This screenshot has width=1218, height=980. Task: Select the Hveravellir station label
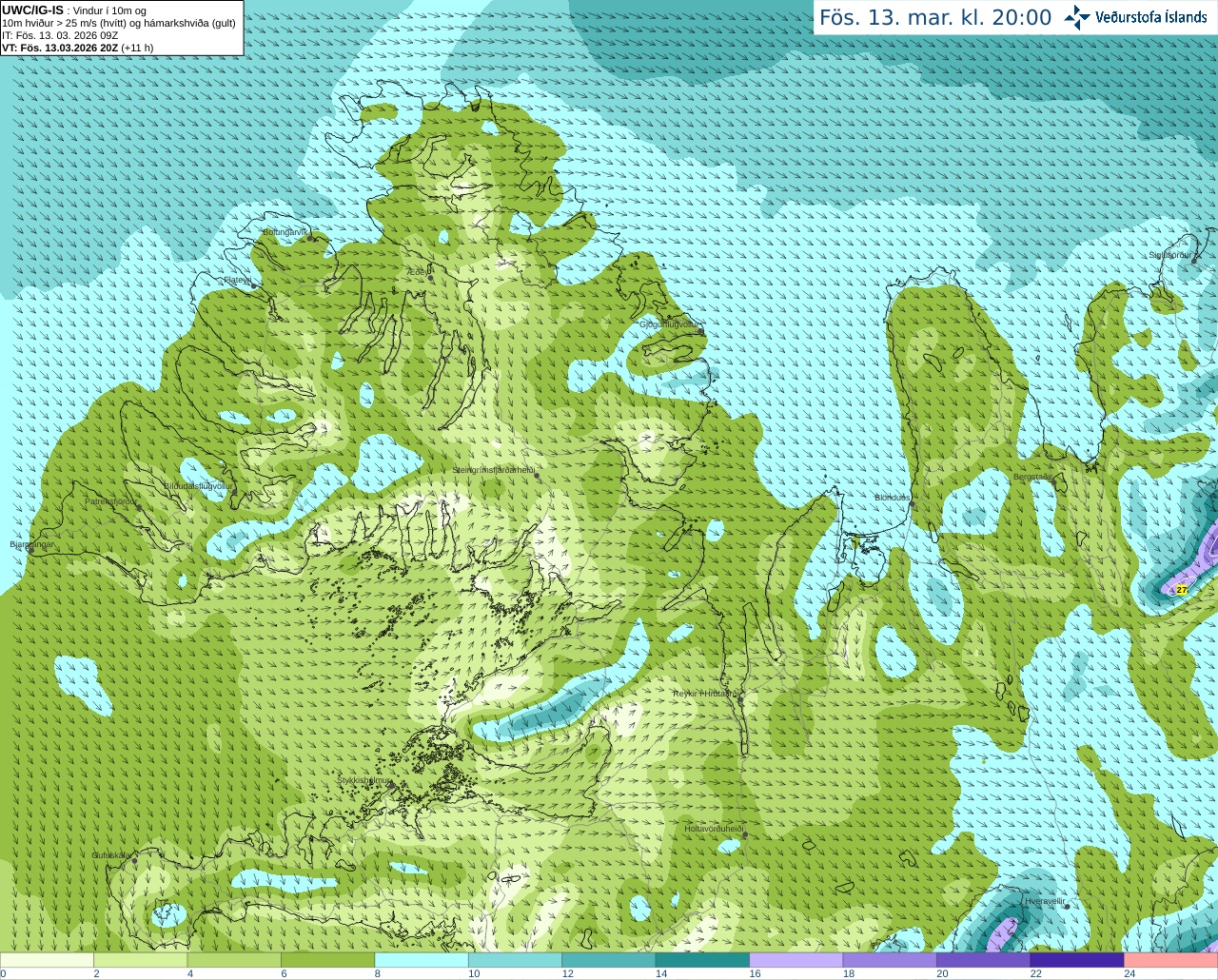(x=1045, y=901)
